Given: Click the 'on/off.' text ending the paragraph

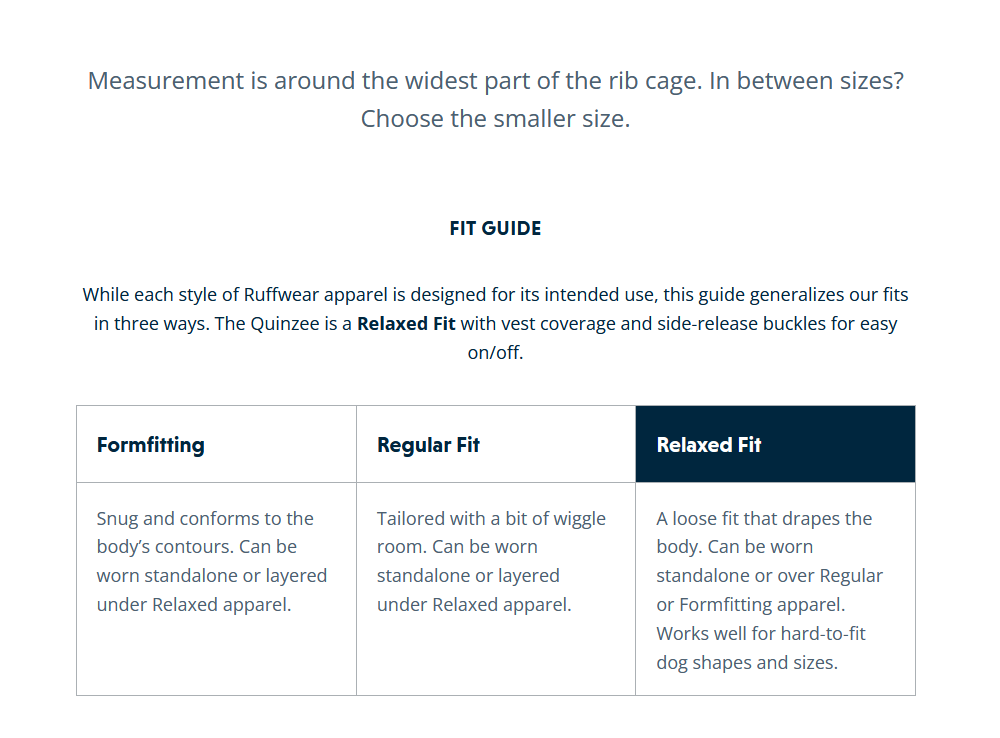Looking at the screenshot, I should tap(495, 353).
